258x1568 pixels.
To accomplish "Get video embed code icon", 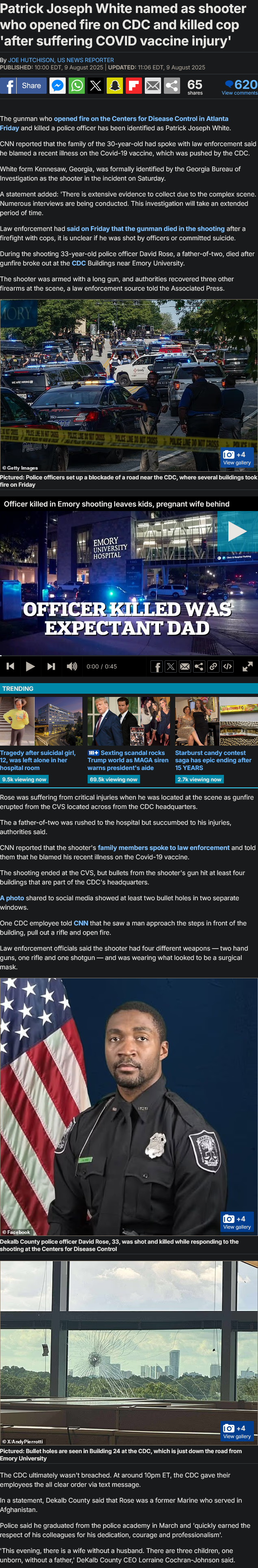I will (228, 666).
